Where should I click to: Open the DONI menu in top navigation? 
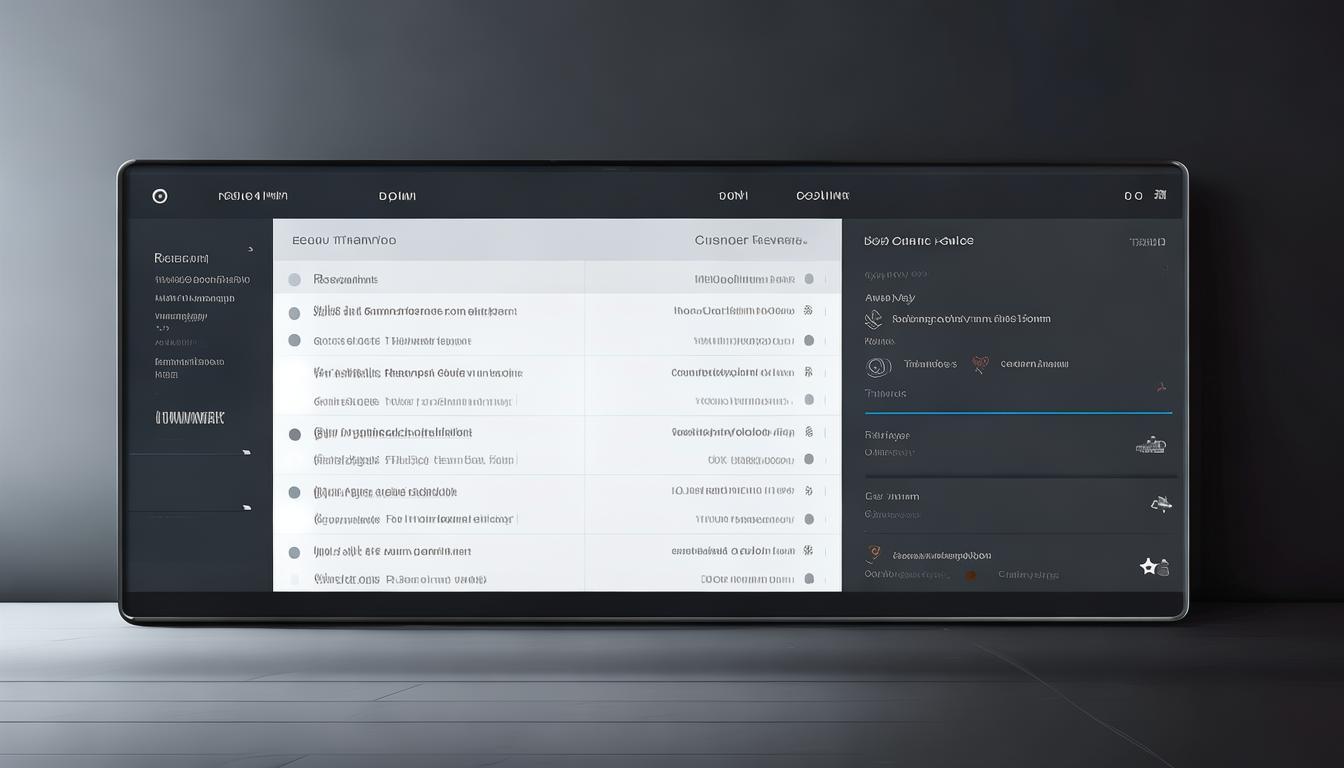tap(733, 197)
